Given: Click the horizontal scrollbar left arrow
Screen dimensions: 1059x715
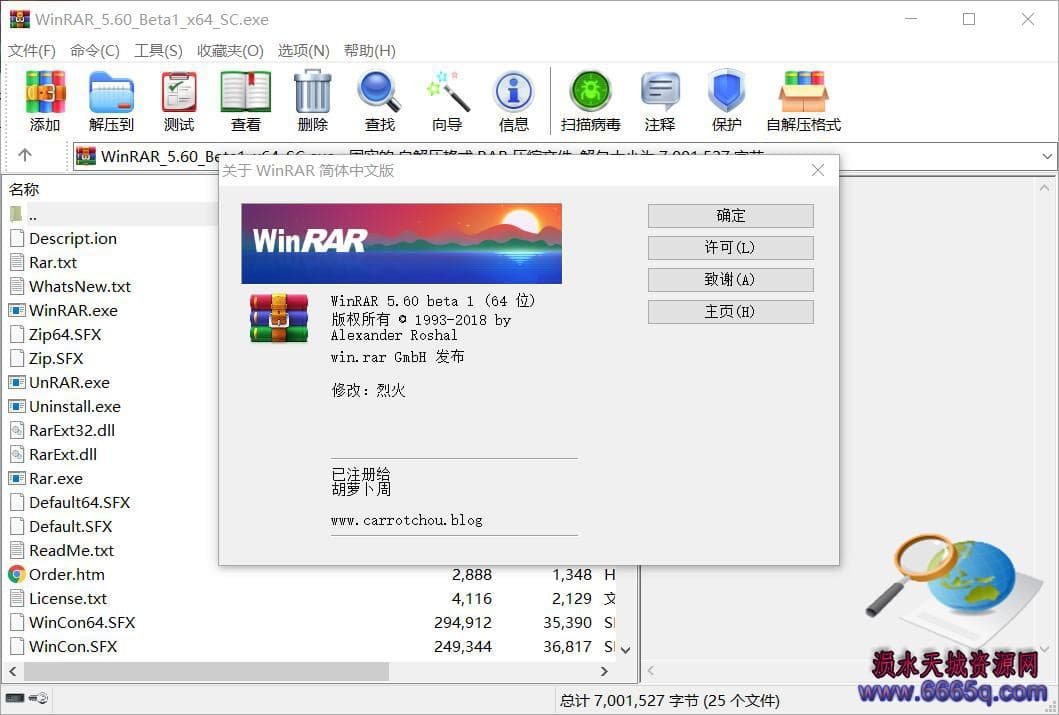Looking at the screenshot, I should pos(13,671).
